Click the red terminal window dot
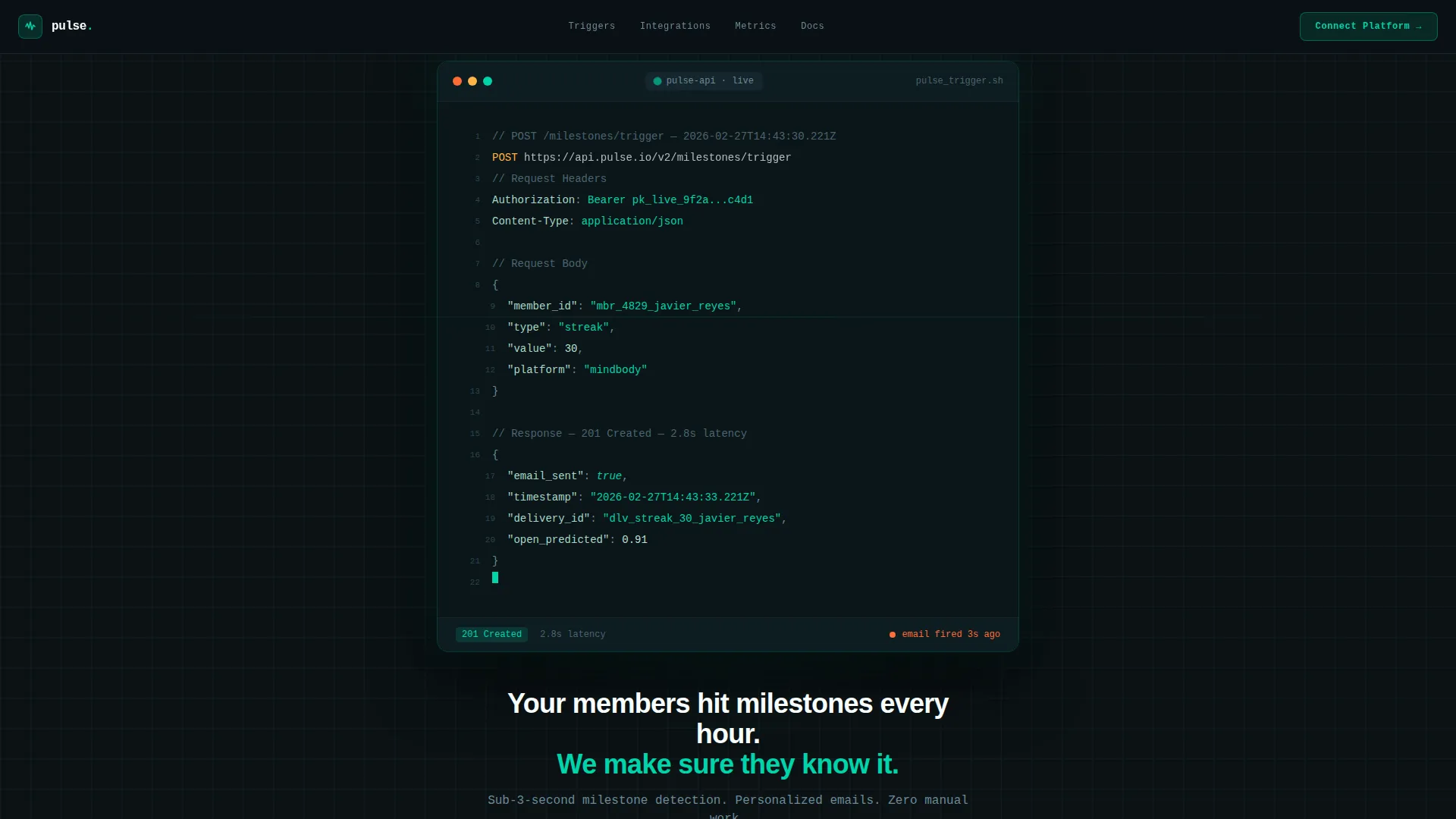 click(457, 81)
